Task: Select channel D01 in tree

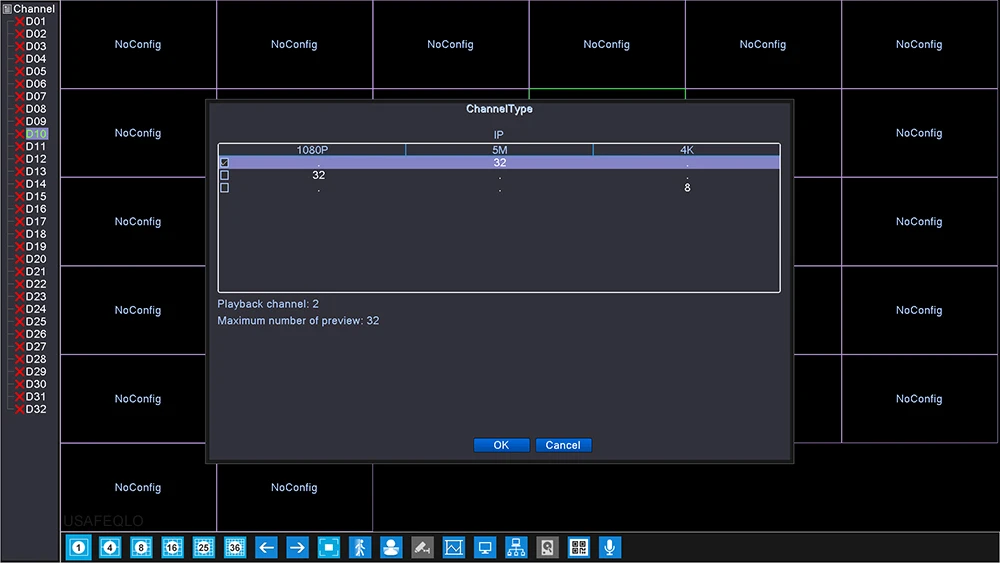Action: click(x=36, y=21)
